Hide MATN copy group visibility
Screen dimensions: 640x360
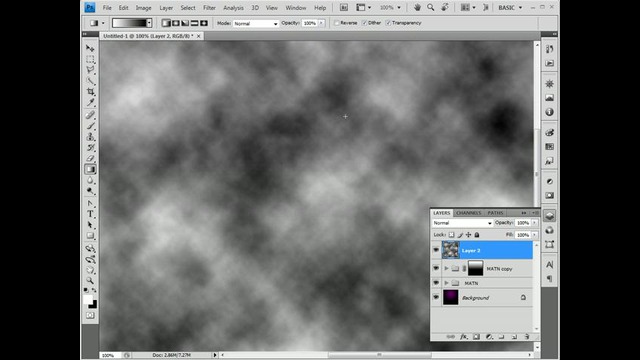click(436, 269)
